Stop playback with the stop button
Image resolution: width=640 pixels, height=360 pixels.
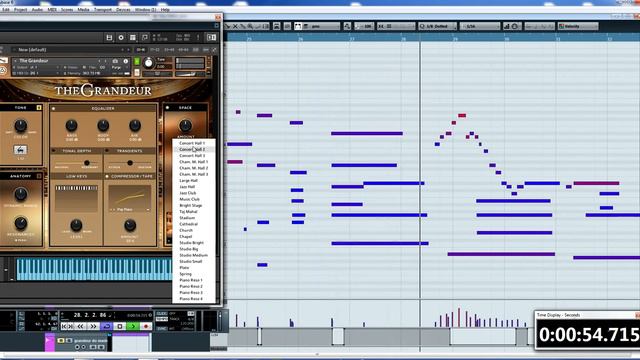click(x=120, y=327)
